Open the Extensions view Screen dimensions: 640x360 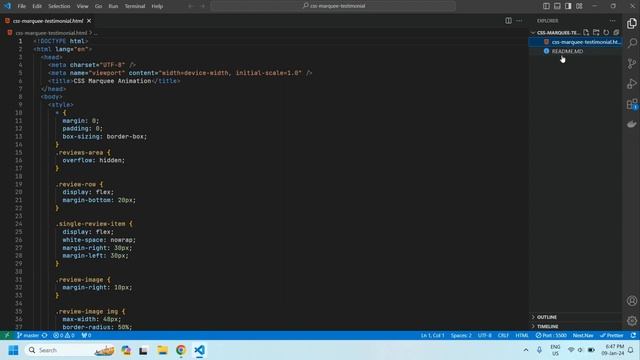(631, 104)
